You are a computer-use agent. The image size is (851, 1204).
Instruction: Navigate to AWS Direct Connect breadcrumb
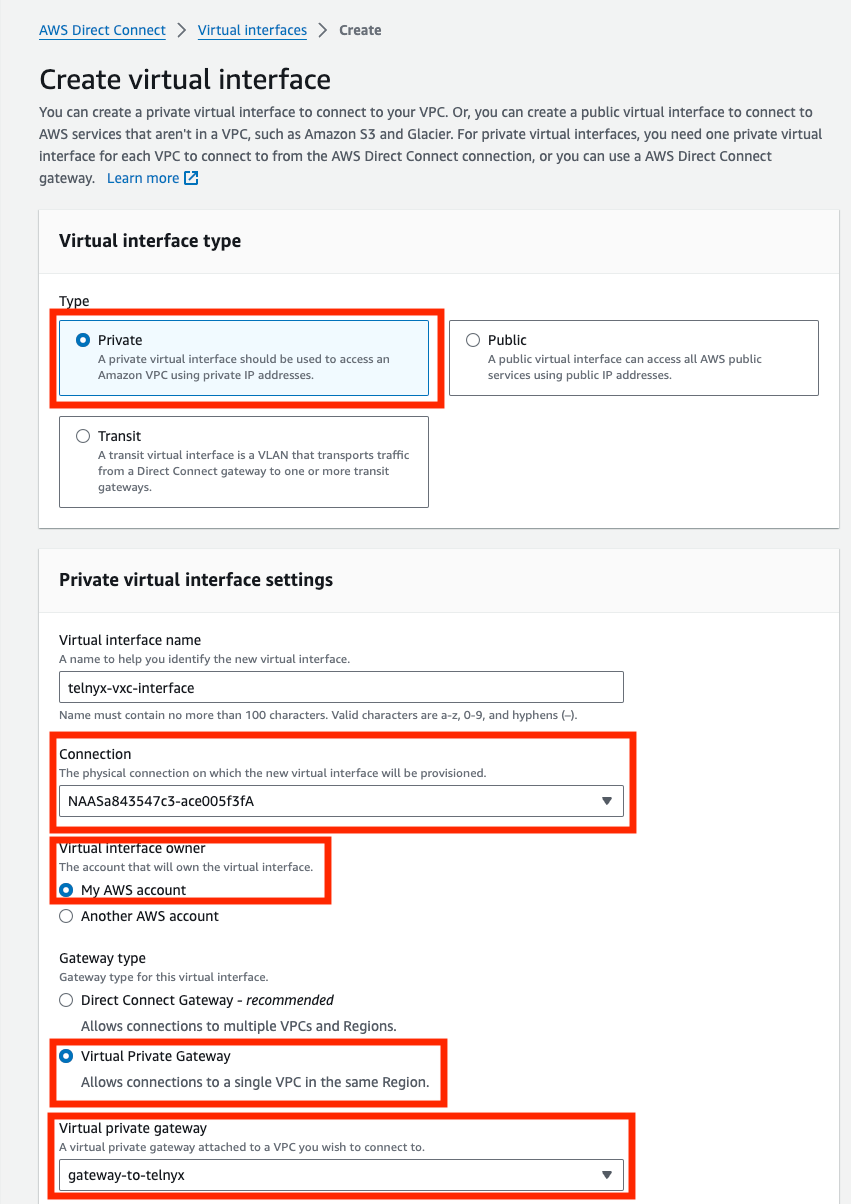[x=101, y=30]
